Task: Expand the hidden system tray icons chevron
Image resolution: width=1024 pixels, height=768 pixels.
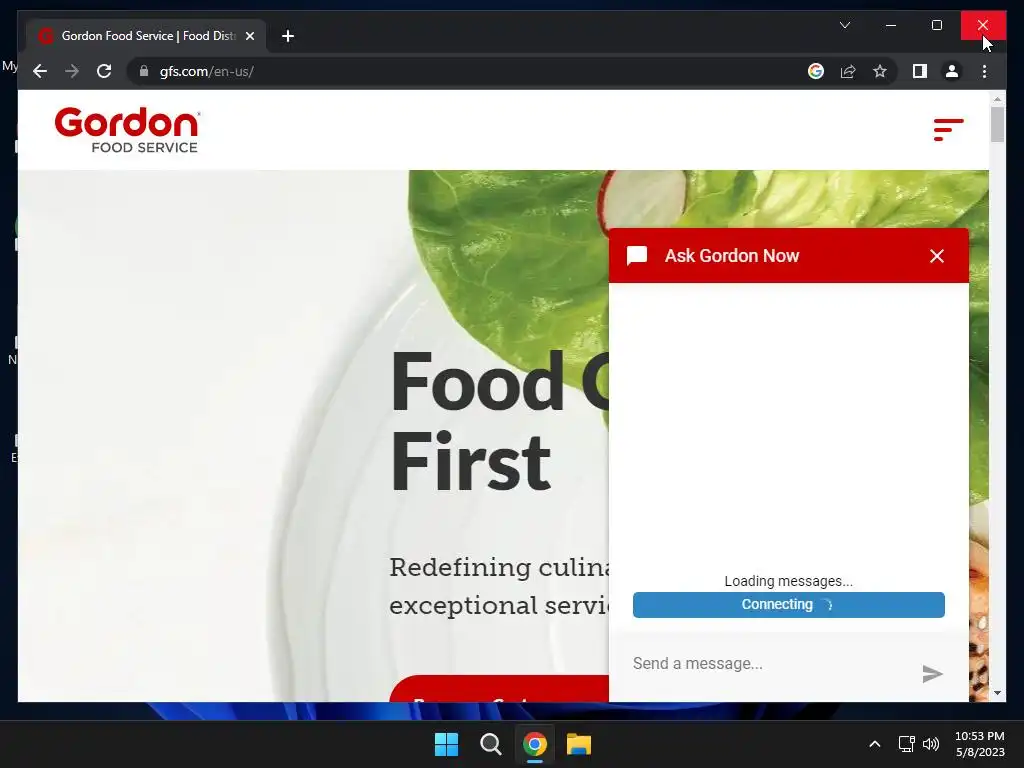Action: click(x=874, y=744)
